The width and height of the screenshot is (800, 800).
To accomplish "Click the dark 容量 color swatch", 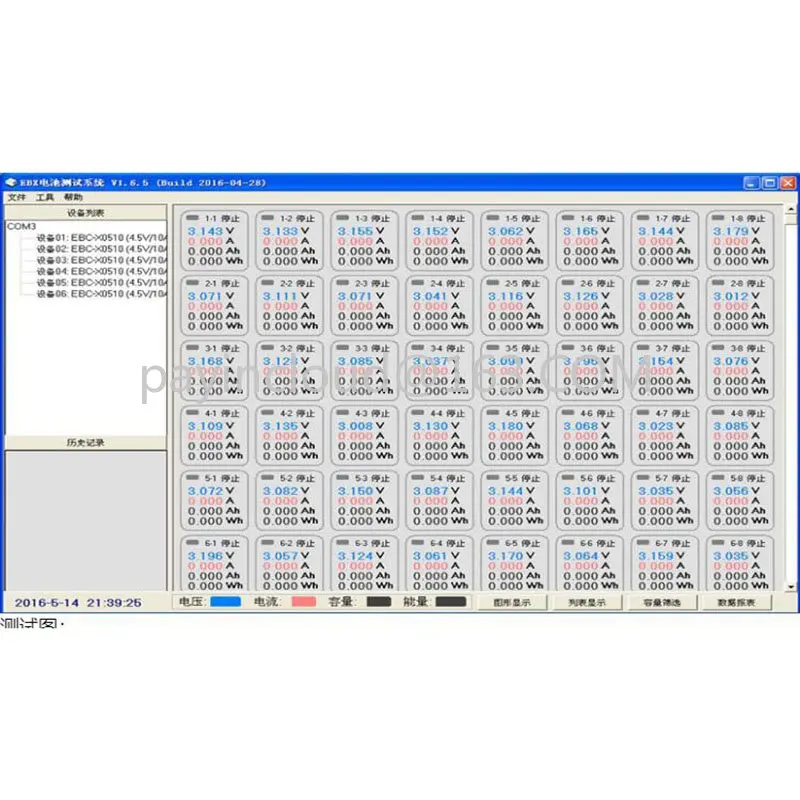I will [x=379, y=602].
